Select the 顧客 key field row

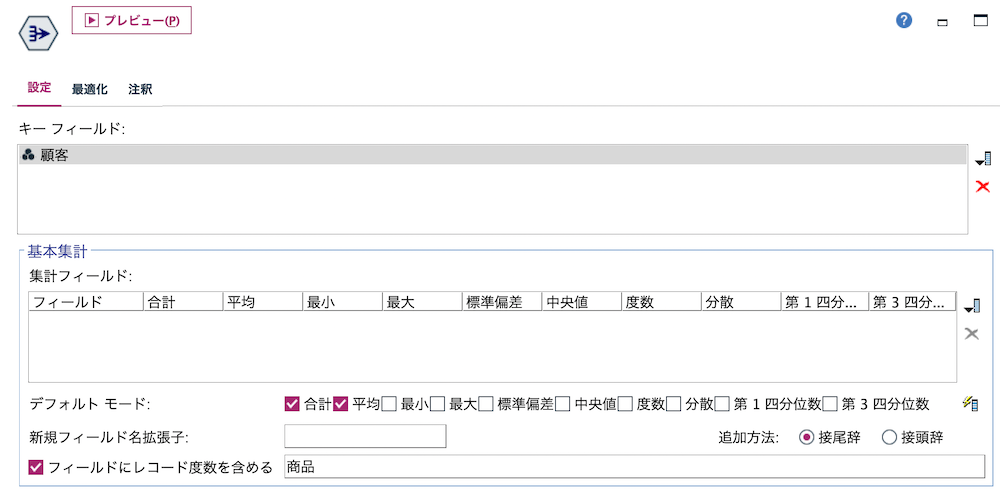(492, 155)
